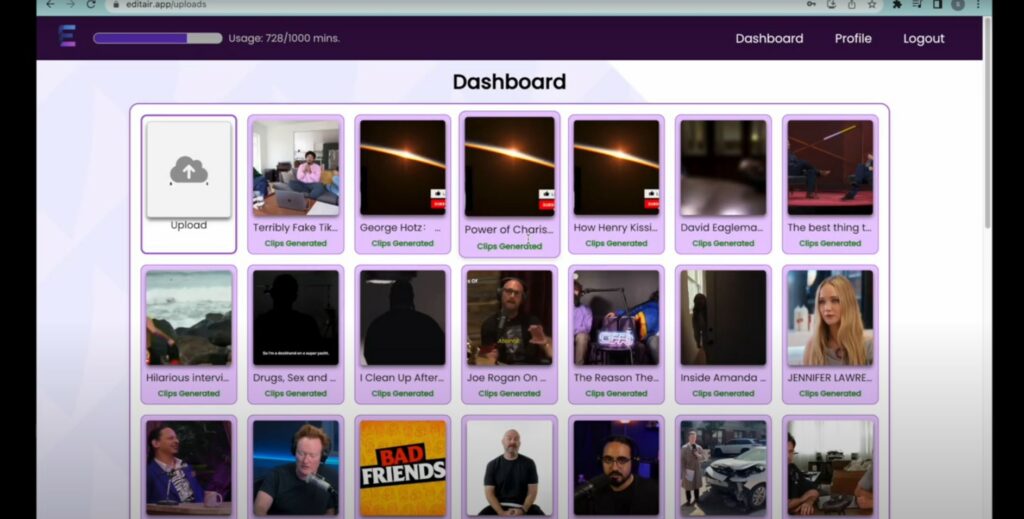Open the I Clean Up After... video thumbnail
Image resolution: width=1024 pixels, height=519 pixels.
pos(402,318)
